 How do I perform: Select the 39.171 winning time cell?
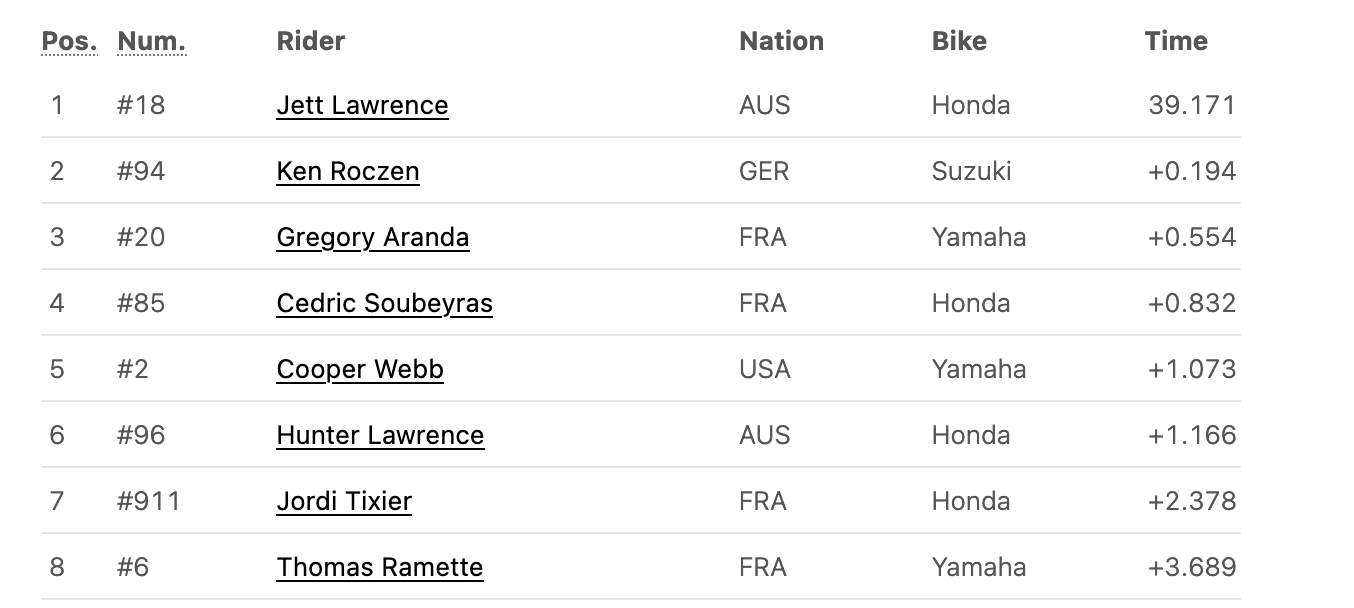click(x=1192, y=105)
